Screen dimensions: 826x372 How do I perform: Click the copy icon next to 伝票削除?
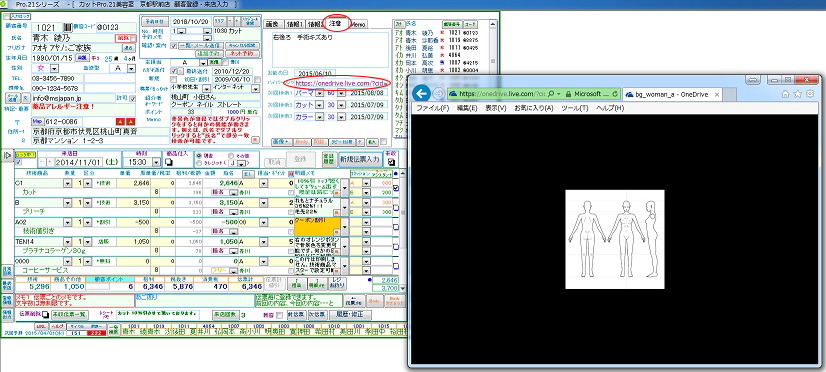click(x=45, y=315)
